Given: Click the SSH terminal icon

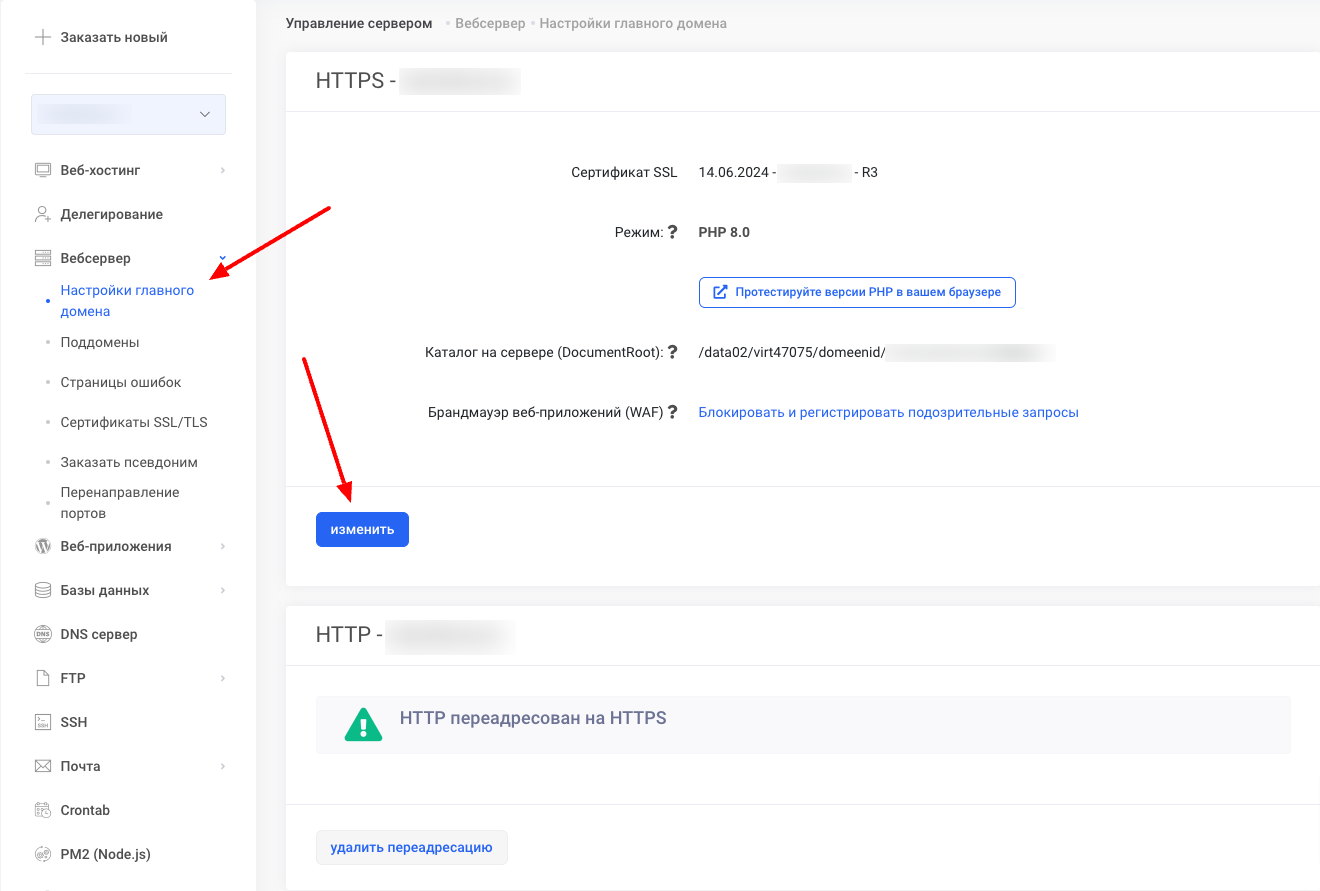Looking at the screenshot, I should click(x=43, y=722).
